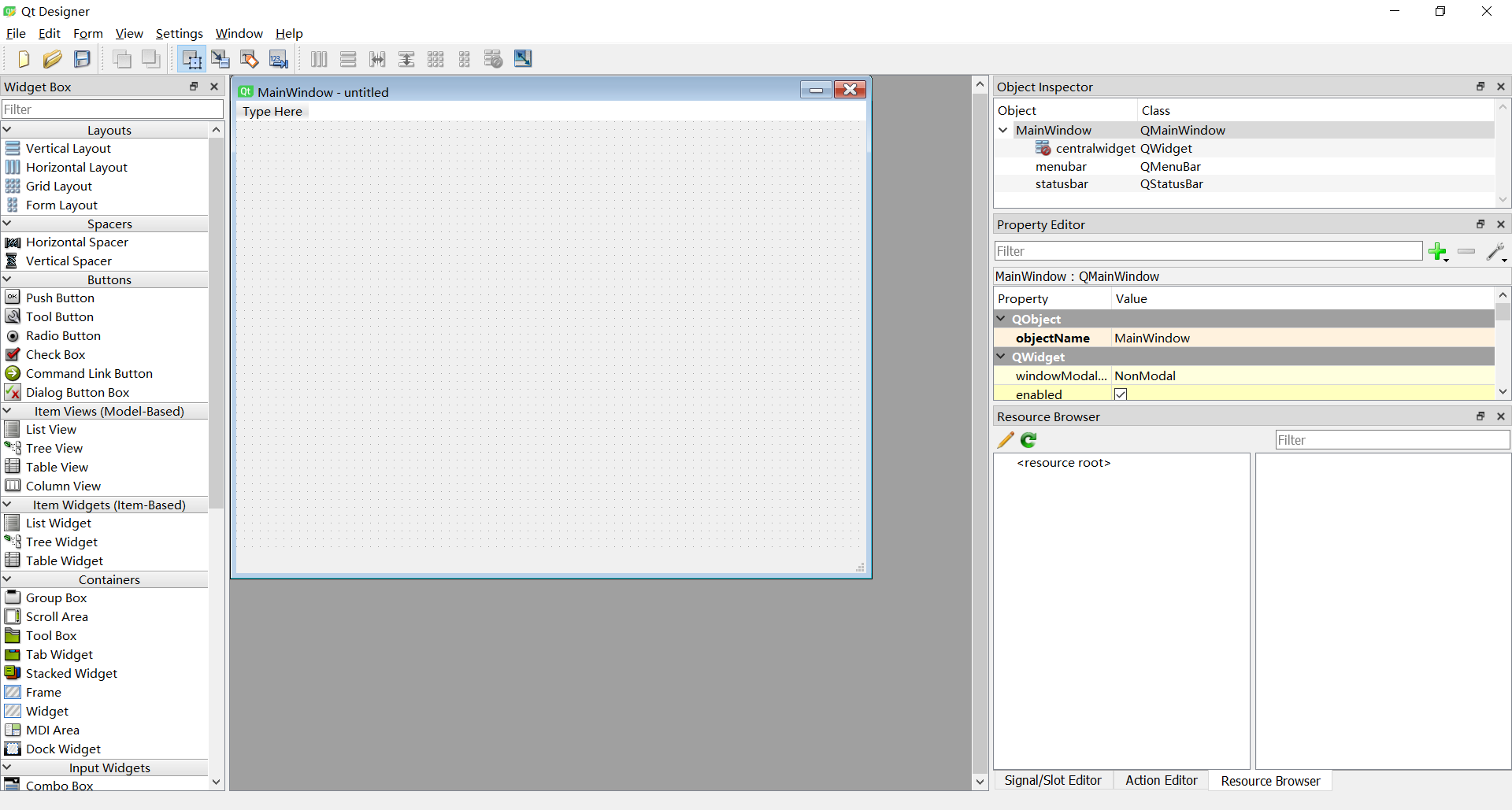
Task: Switch to the Signal/Slot Editor tab
Action: click(x=1052, y=780)
